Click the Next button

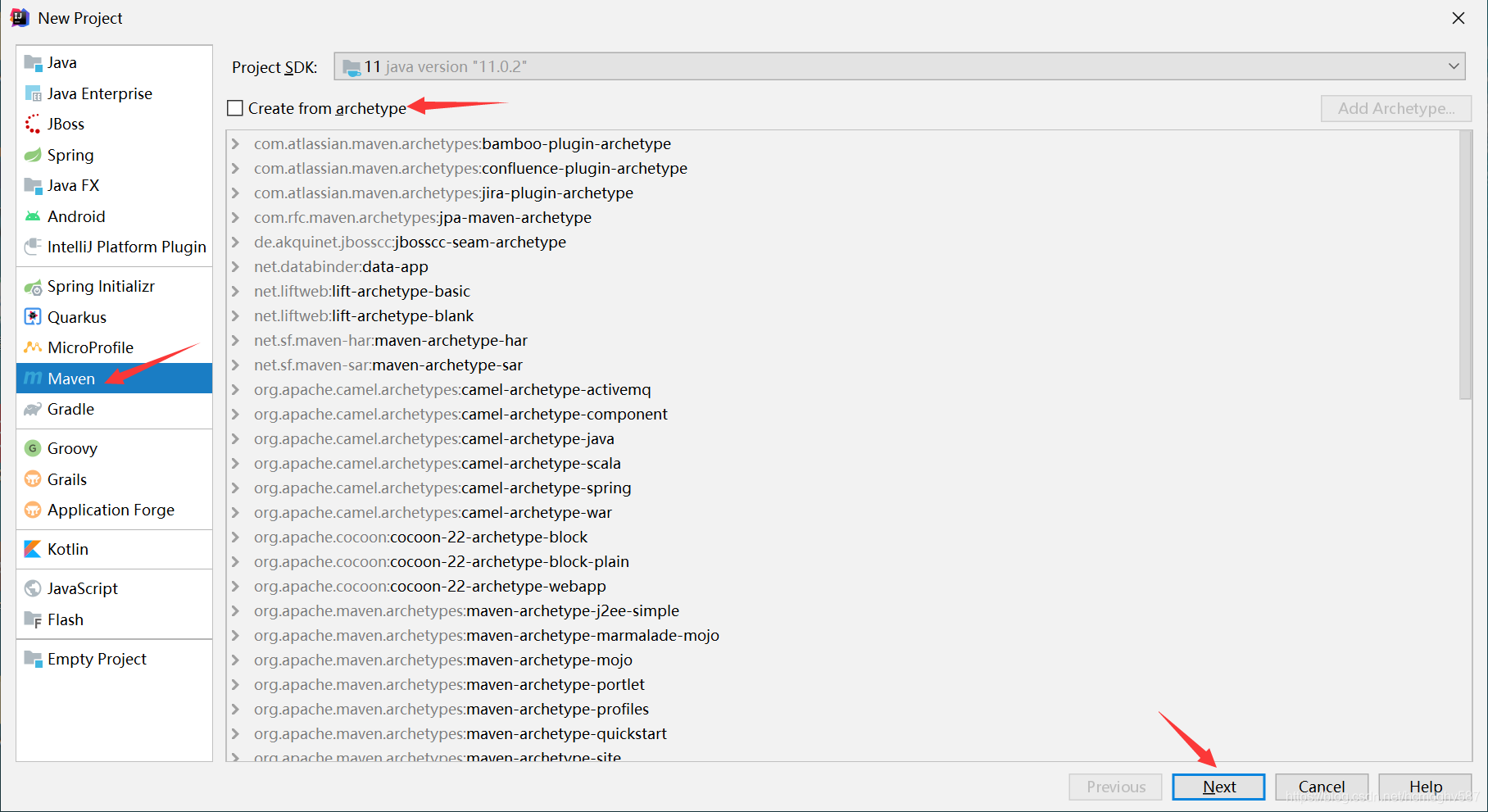point(1218,787)
